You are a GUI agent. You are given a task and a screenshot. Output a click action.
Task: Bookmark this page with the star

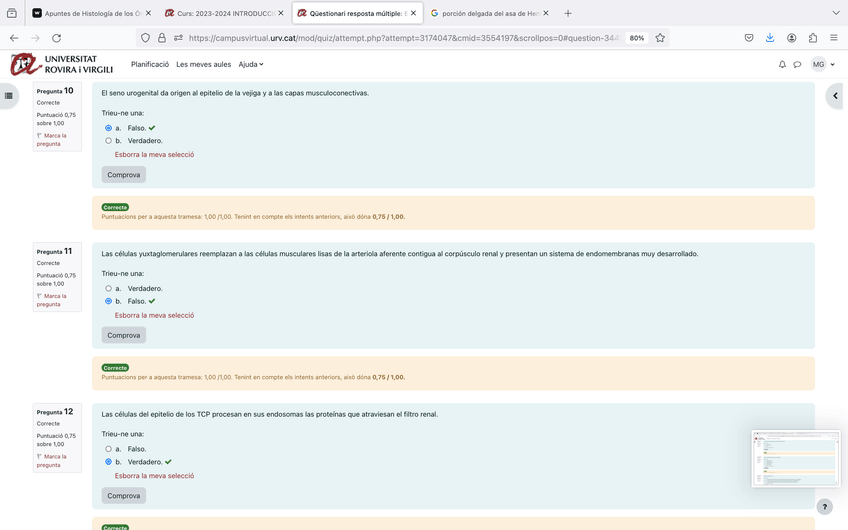coord(660,38)
